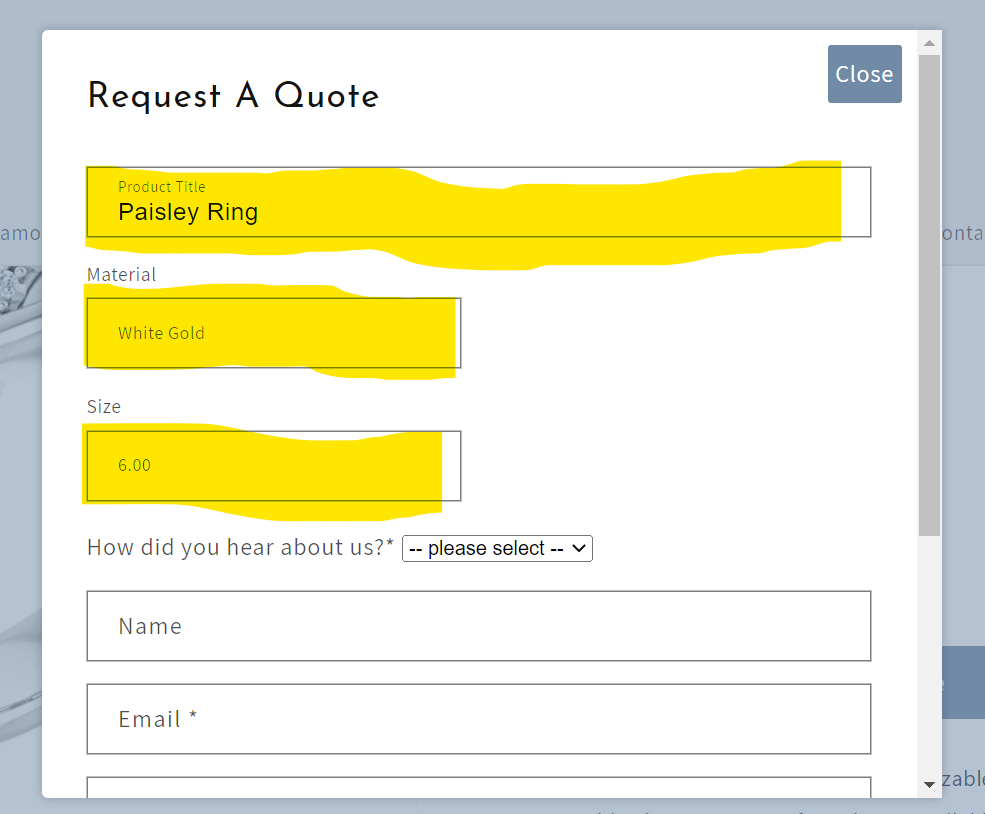Click the partially visible field below Email
Image resolution: width=985 pixels, height=814 pixels.
(478, 788)
